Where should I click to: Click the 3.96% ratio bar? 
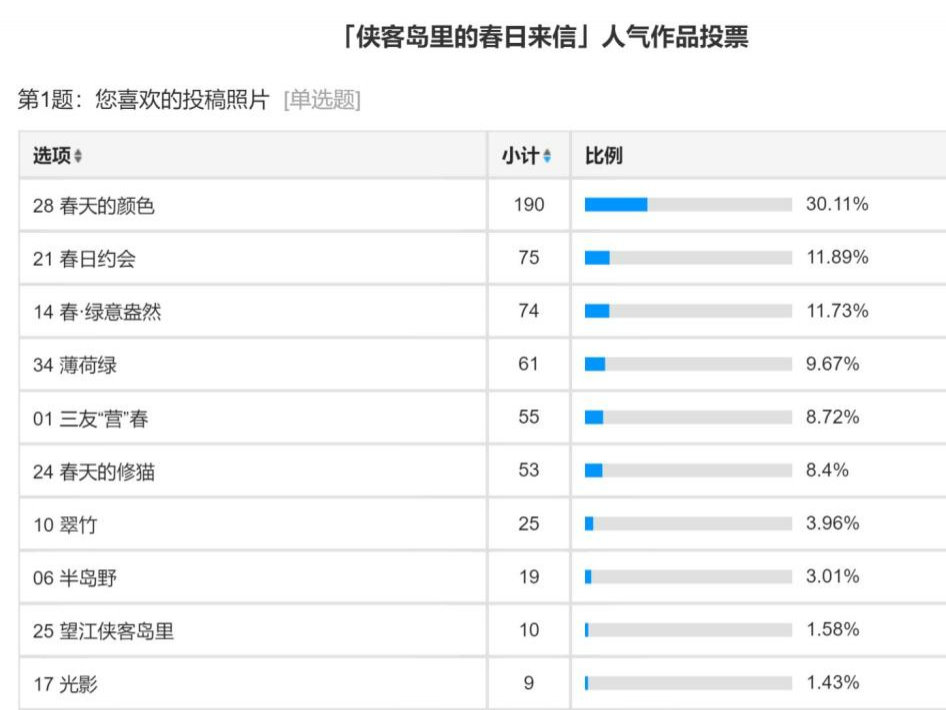688,523
